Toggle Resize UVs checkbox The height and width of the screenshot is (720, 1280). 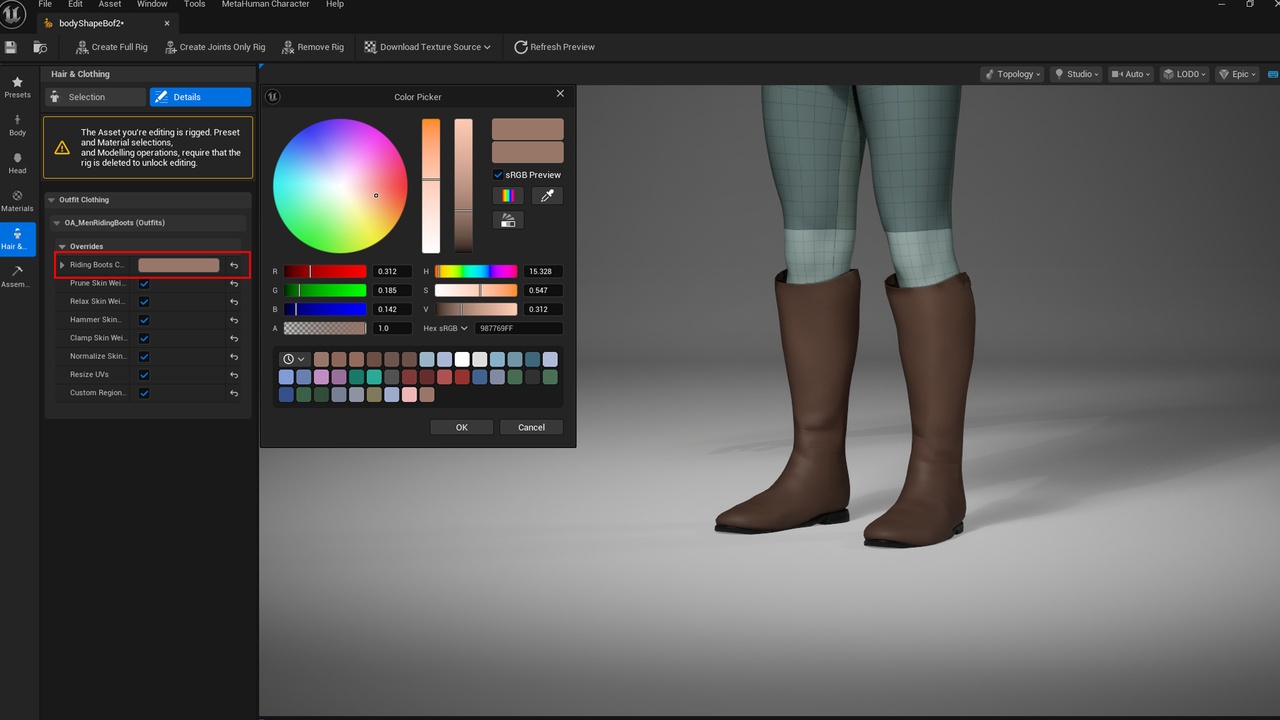coord(144,375)
